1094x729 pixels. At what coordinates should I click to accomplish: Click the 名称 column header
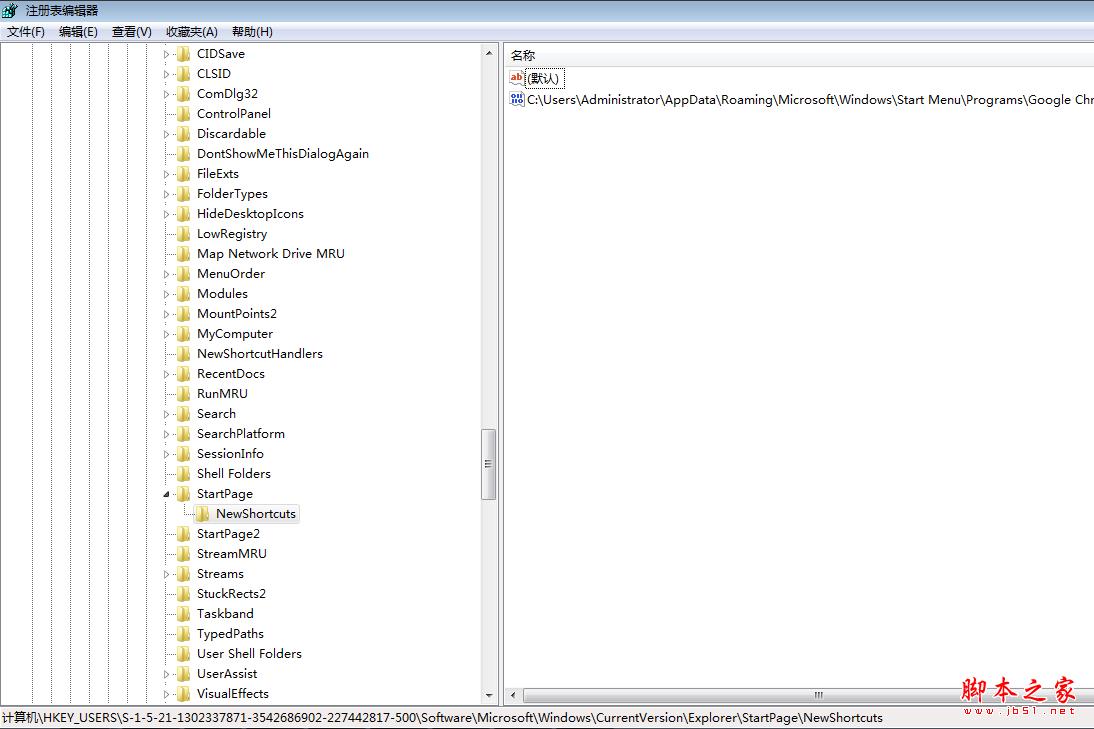pyautogui.click(x=523, y=56)
